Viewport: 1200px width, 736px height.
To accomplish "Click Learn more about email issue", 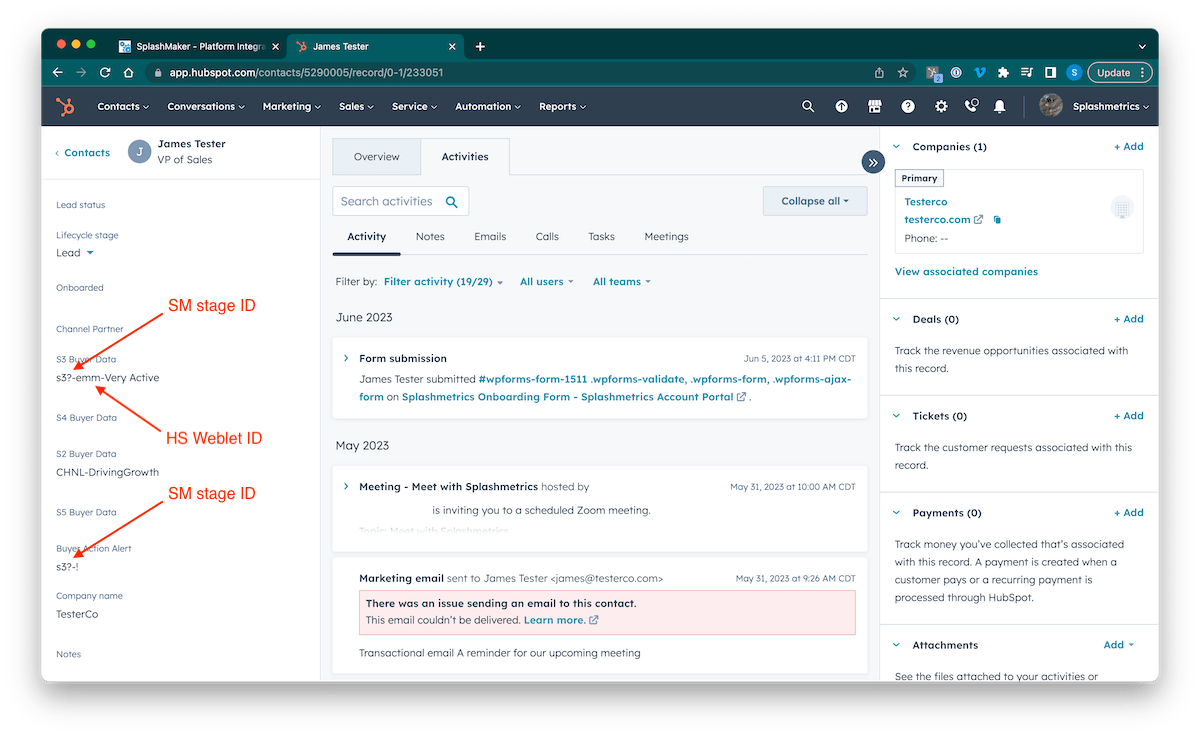I will (561, 620).
